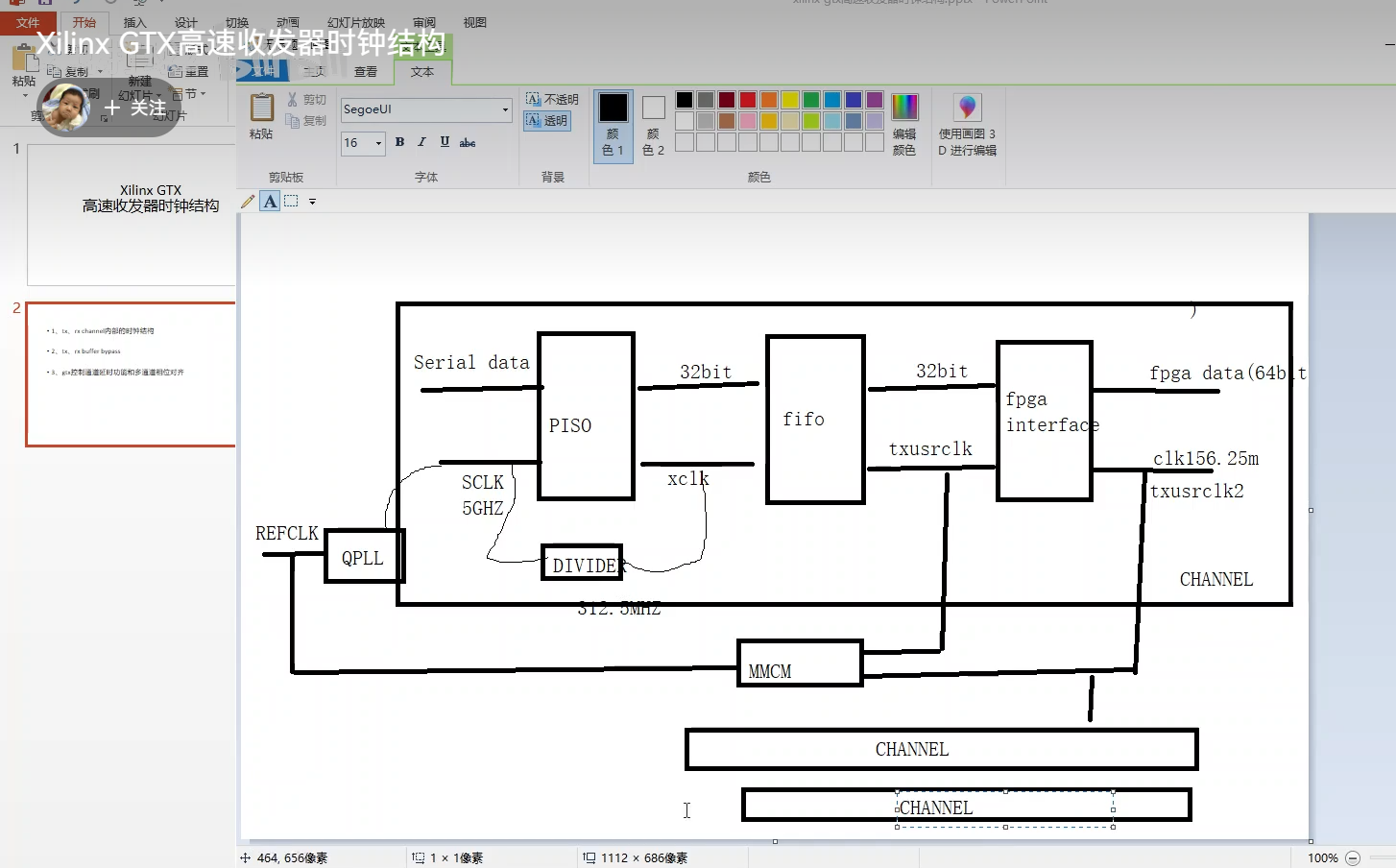Screen dimensions: 1396x868
Task: Apply italic formatting to text
Action: pyautogui.click(x=421, y=142)
